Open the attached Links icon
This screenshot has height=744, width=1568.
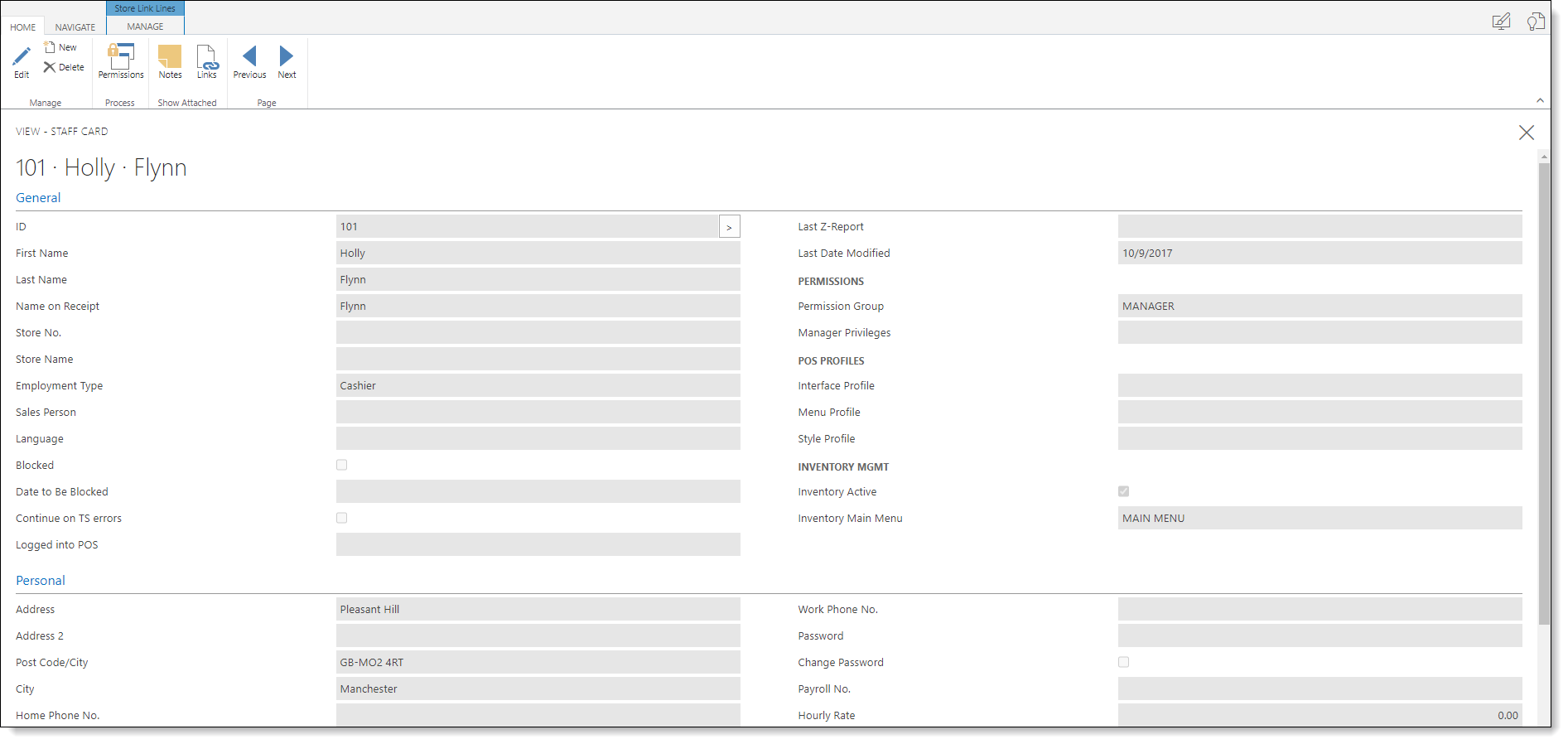207,57
